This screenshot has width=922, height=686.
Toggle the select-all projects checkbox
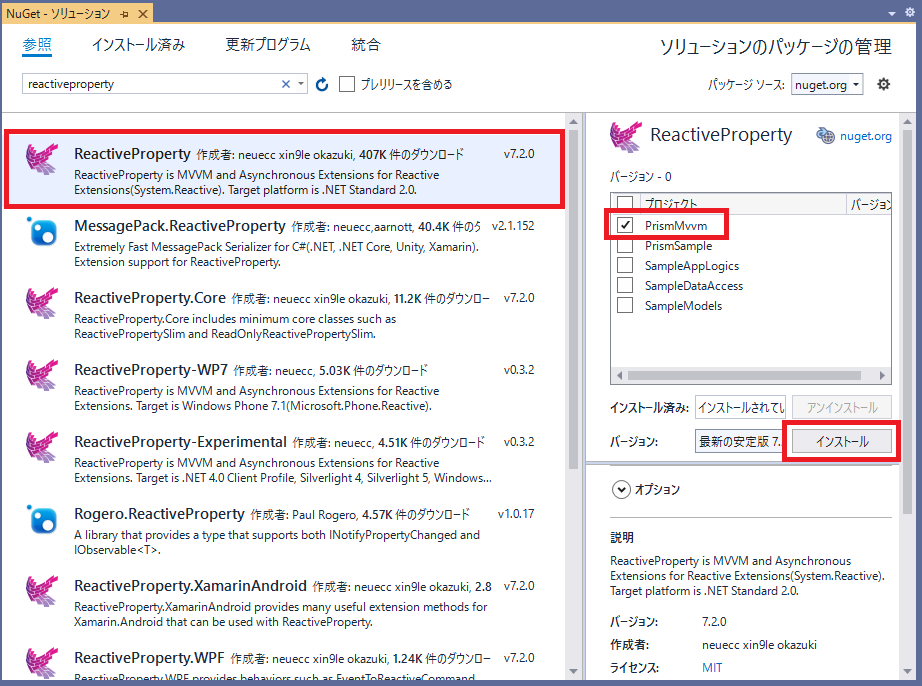[625, 203]
